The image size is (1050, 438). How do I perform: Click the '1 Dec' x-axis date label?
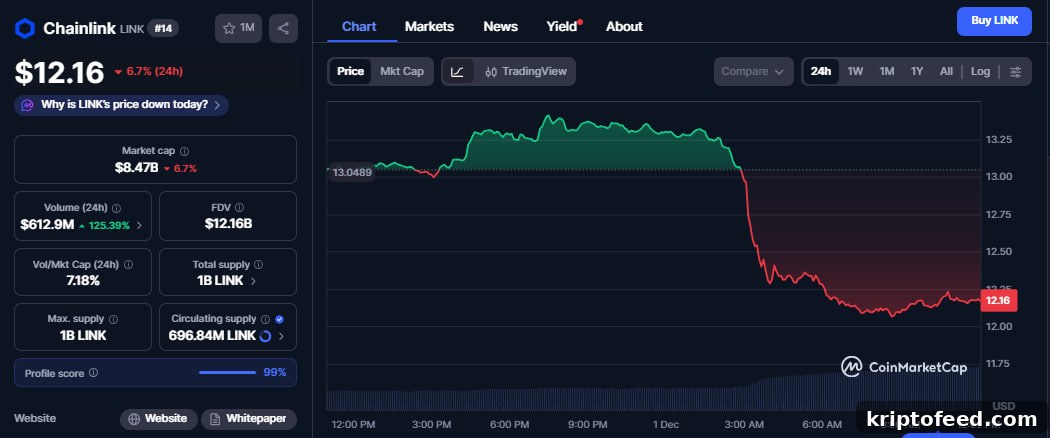point(667,425)
